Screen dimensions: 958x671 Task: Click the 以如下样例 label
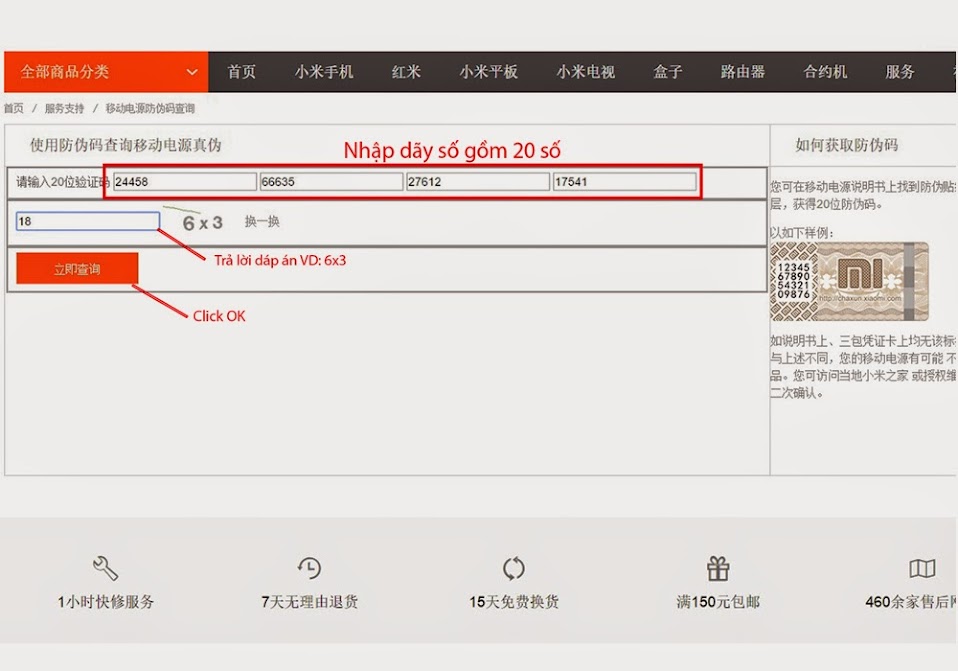[x=802, y=233]
